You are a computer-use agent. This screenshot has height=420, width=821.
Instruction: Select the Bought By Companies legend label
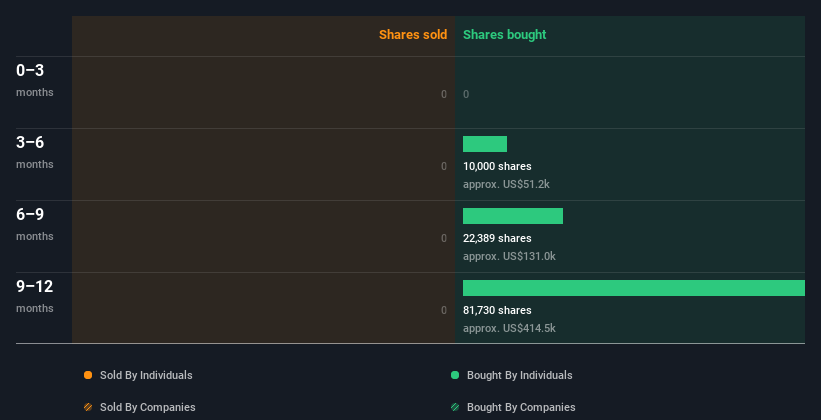point(521,407)
